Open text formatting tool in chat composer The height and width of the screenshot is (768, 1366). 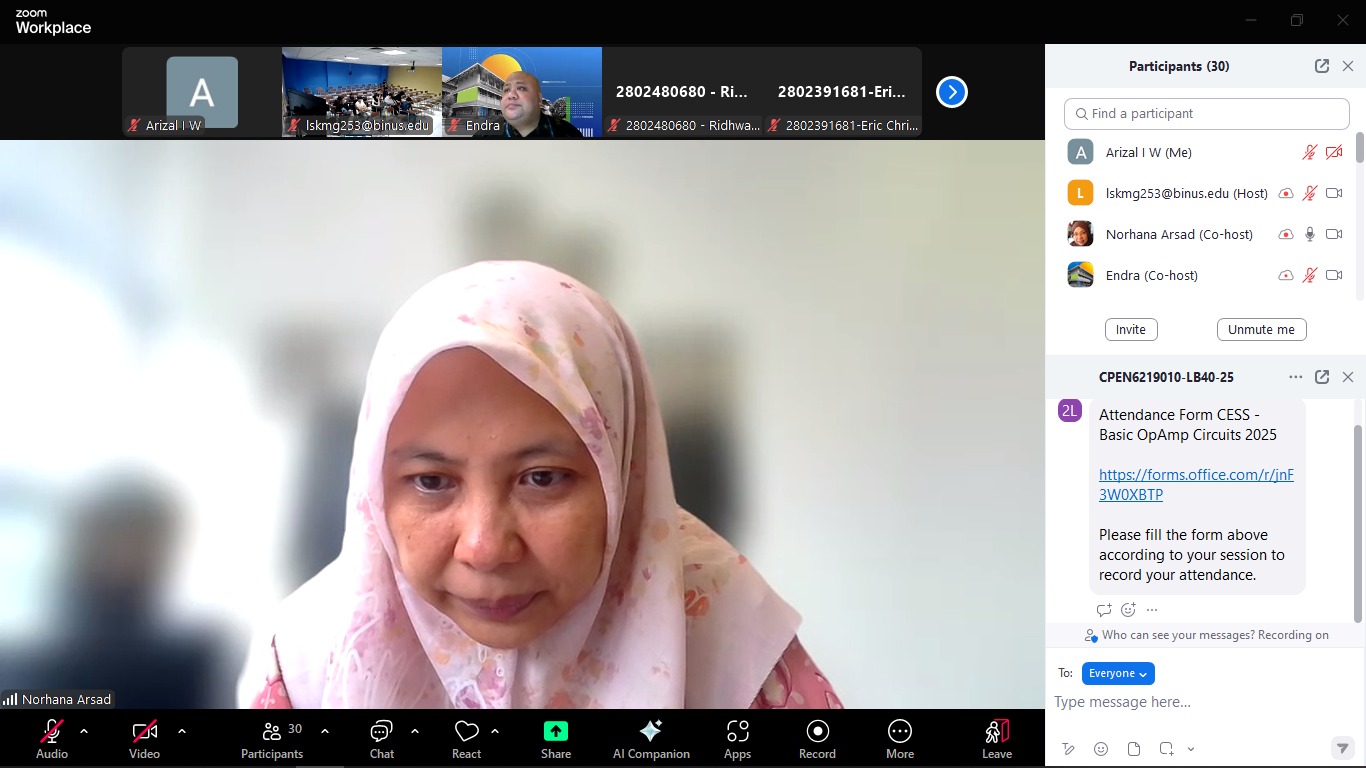click(x=1068, y=749)
